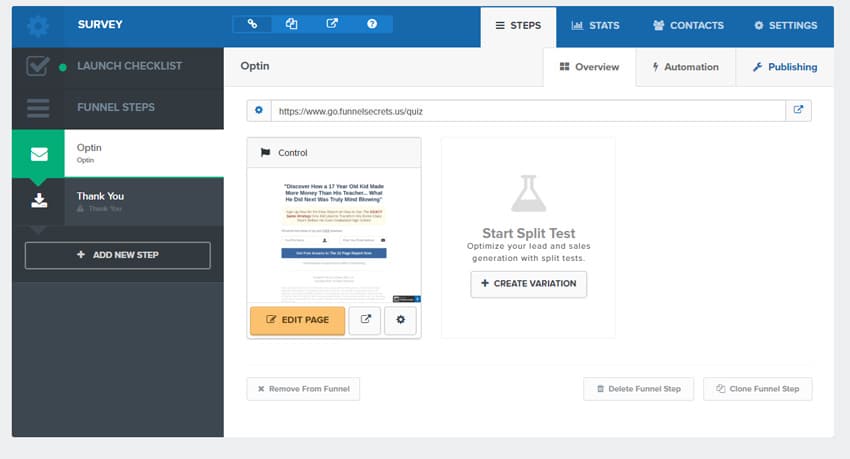Click the Start Split Test heading
850x459 pixels.
(529, 234)
